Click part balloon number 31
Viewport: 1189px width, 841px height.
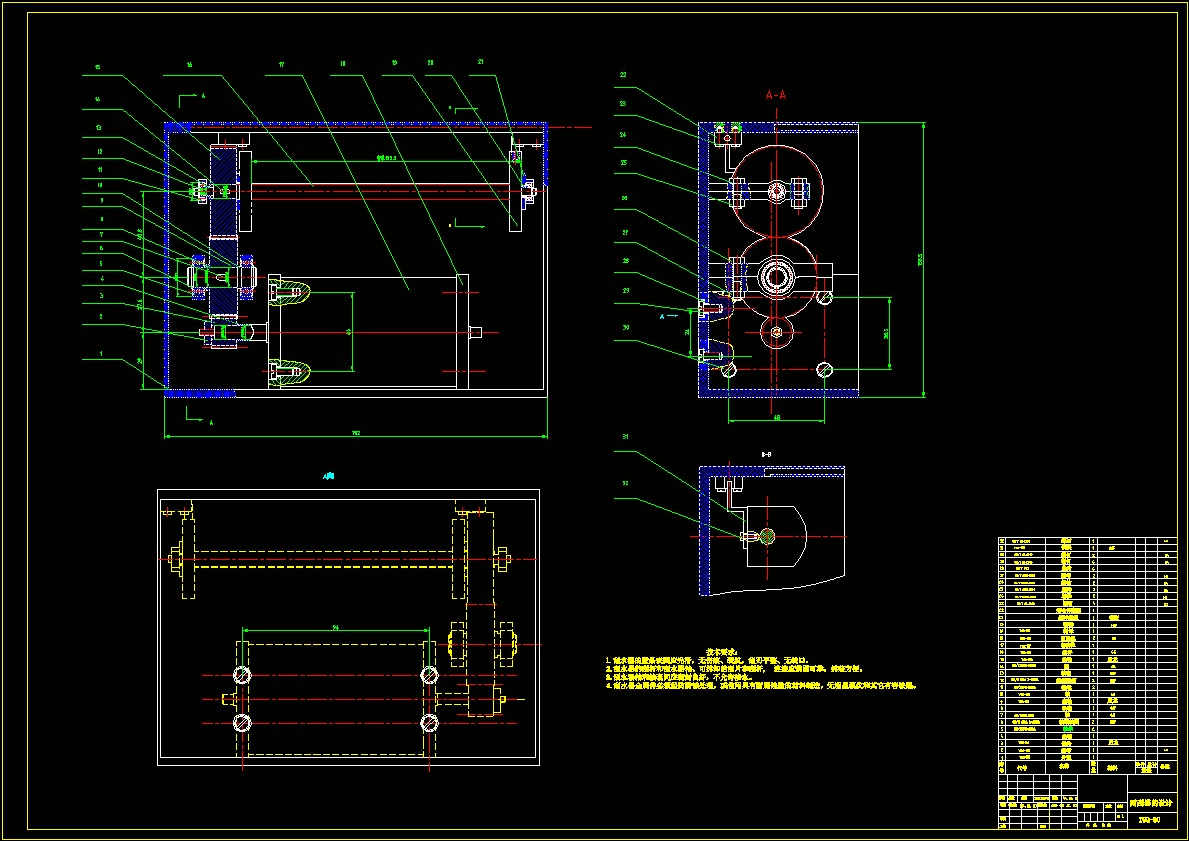pyautogui.click(x=626, y=437)
